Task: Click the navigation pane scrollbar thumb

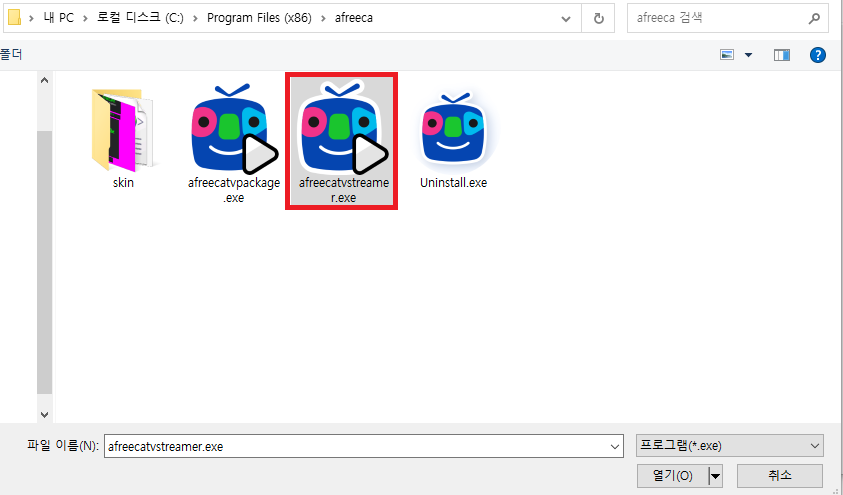Action: 45,262
